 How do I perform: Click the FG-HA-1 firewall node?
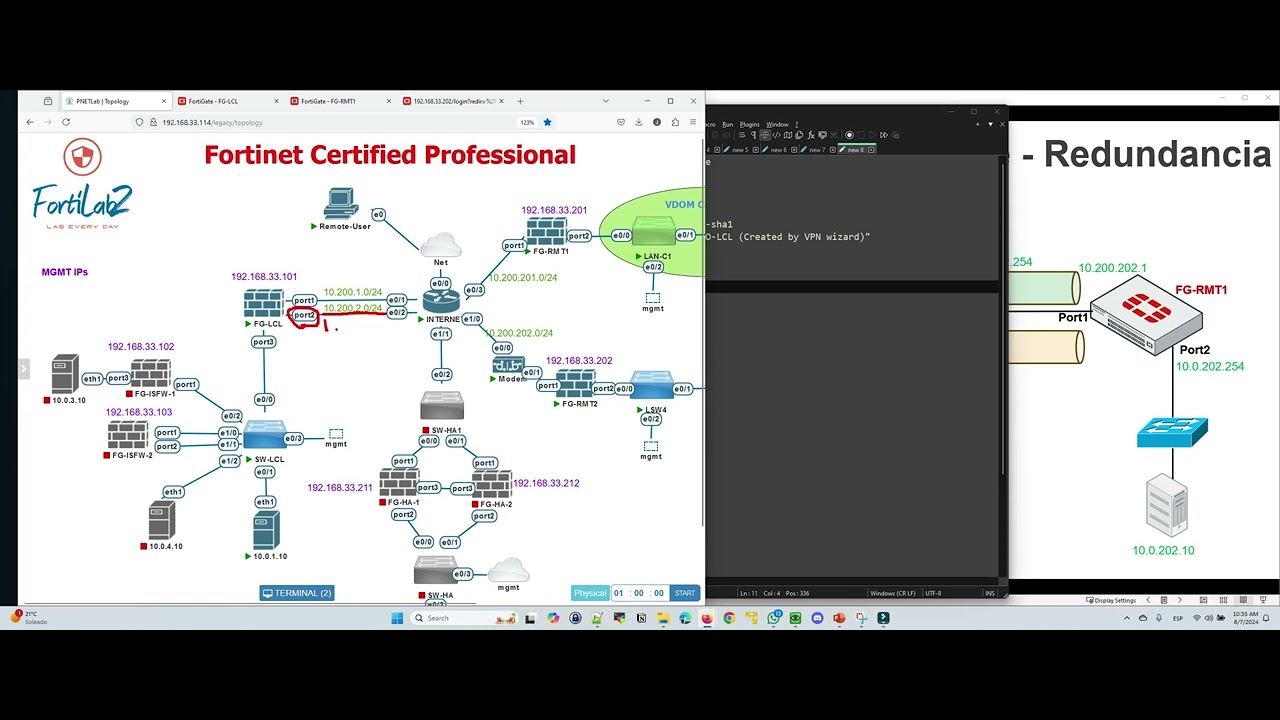coord(398,485)
